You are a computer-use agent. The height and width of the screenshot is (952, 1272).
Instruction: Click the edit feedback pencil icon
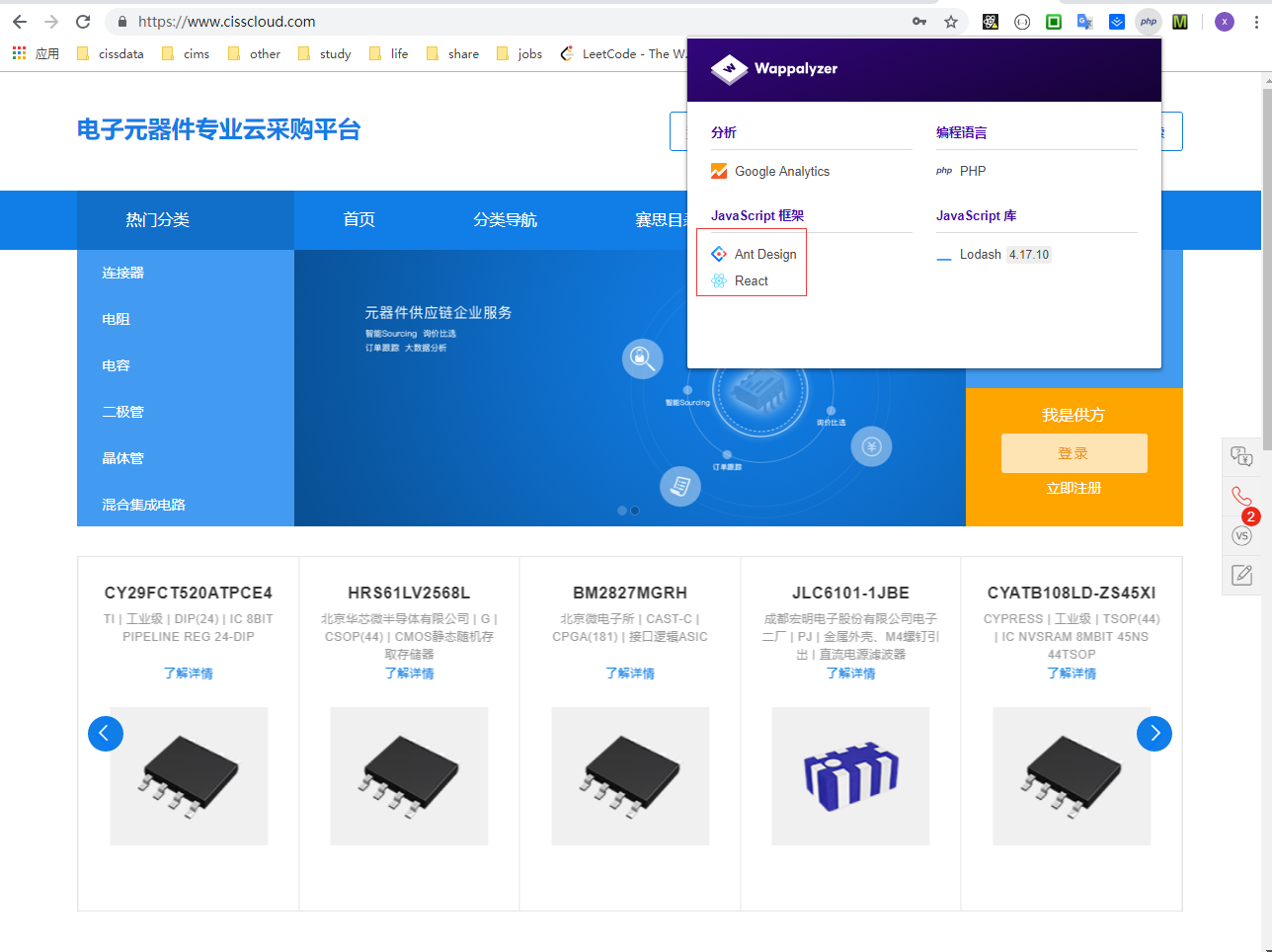tap(1242, 575)
